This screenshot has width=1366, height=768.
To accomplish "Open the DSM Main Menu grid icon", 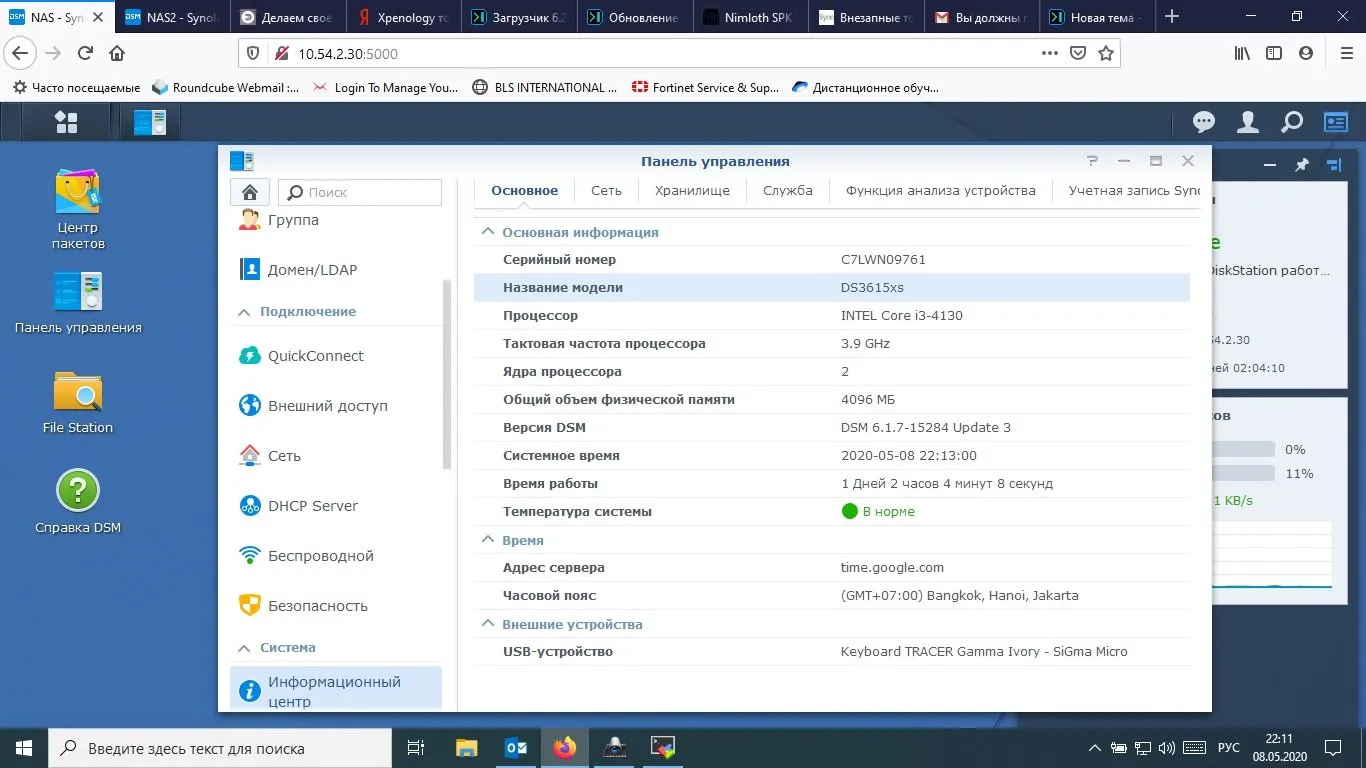I will coord(66,122).
